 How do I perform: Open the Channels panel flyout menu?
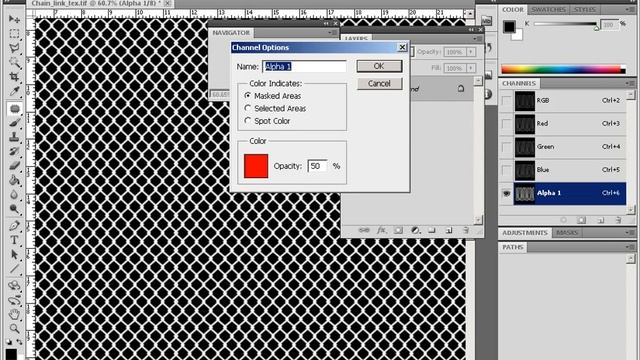[x=629, y=83]
